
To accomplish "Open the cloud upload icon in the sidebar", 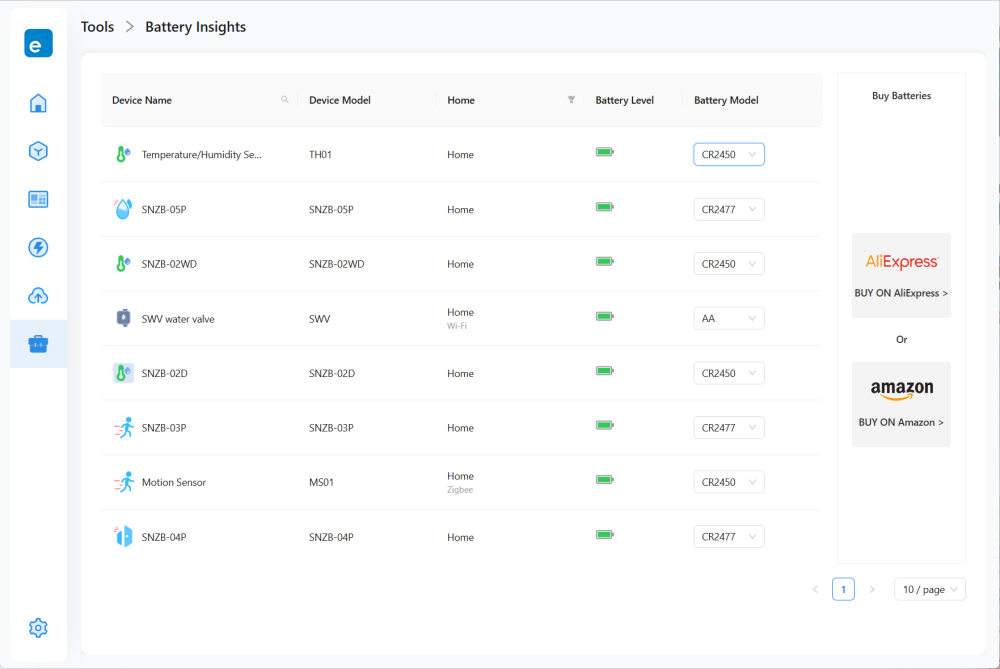I will pos(38,296).
